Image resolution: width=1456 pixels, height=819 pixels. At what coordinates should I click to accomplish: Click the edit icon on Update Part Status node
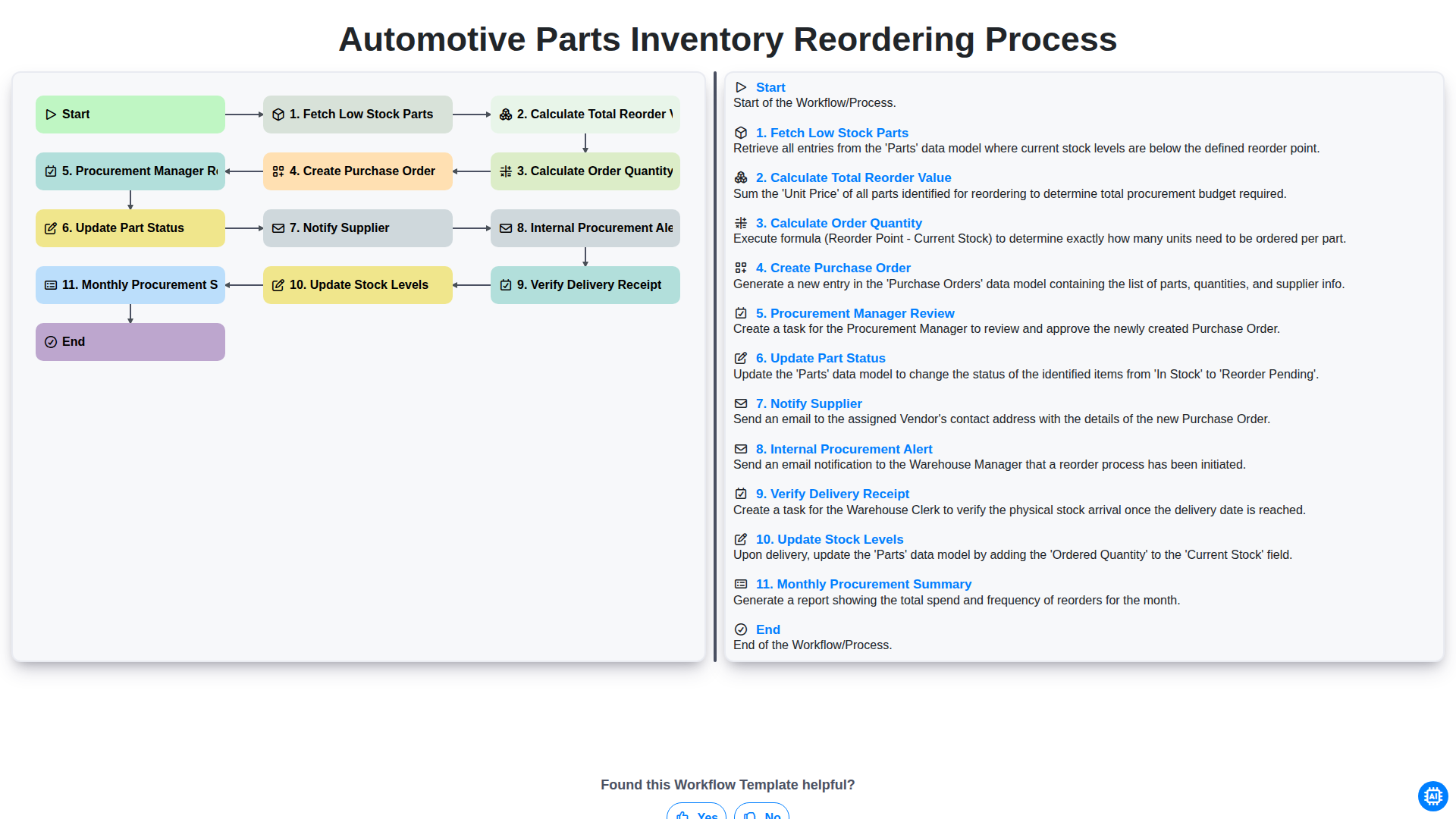51,228
